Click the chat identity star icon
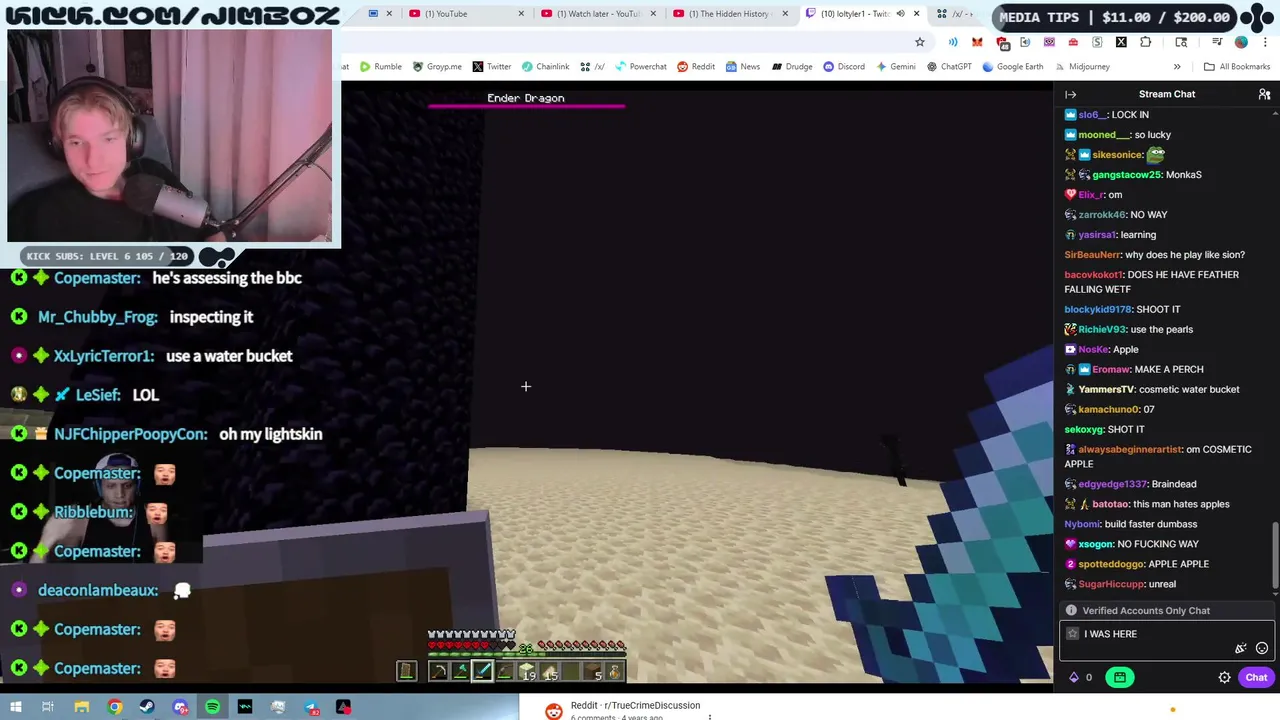 coord(1072,634)
